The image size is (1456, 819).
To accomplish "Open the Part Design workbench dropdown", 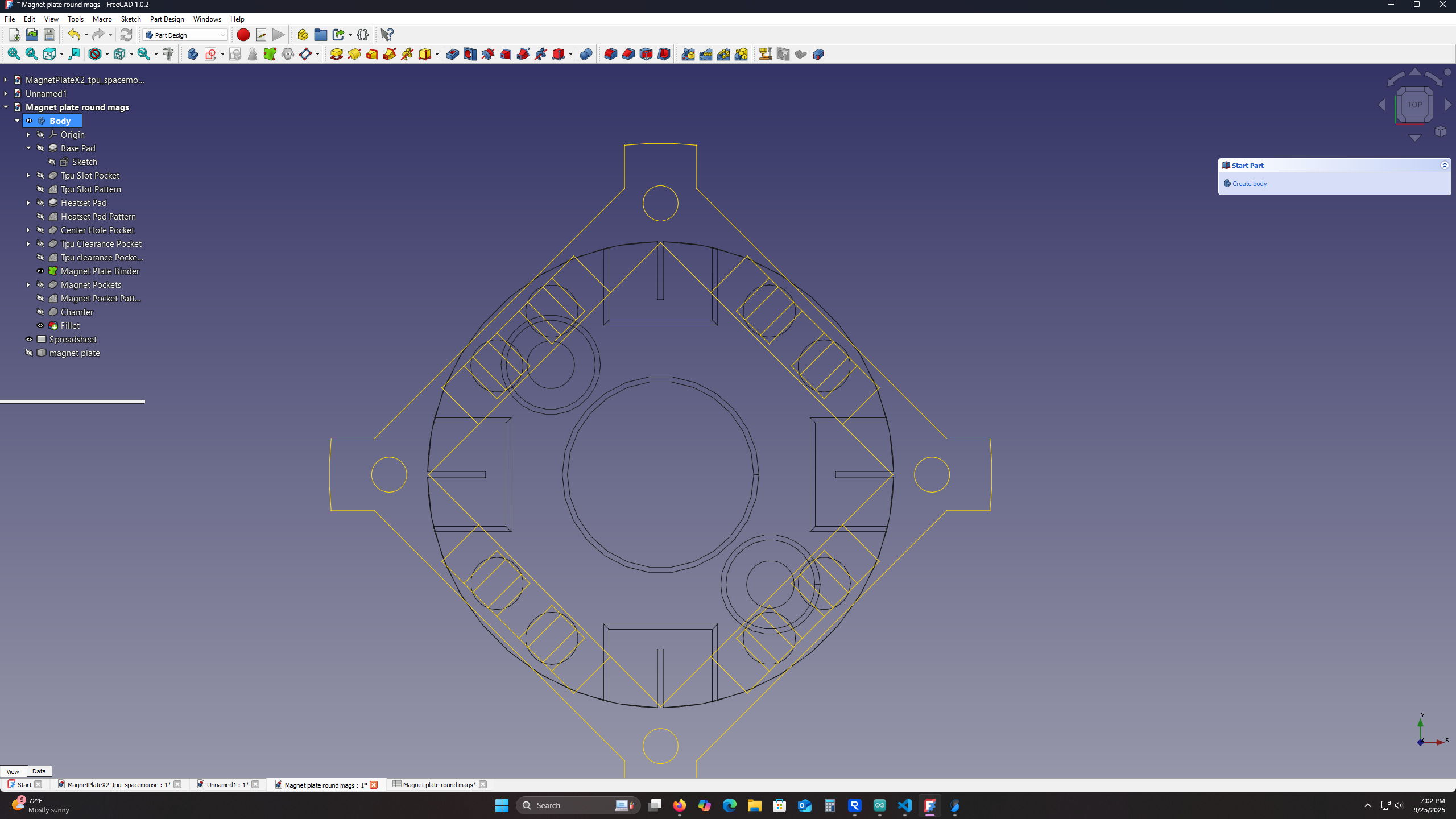I will 185,35.
